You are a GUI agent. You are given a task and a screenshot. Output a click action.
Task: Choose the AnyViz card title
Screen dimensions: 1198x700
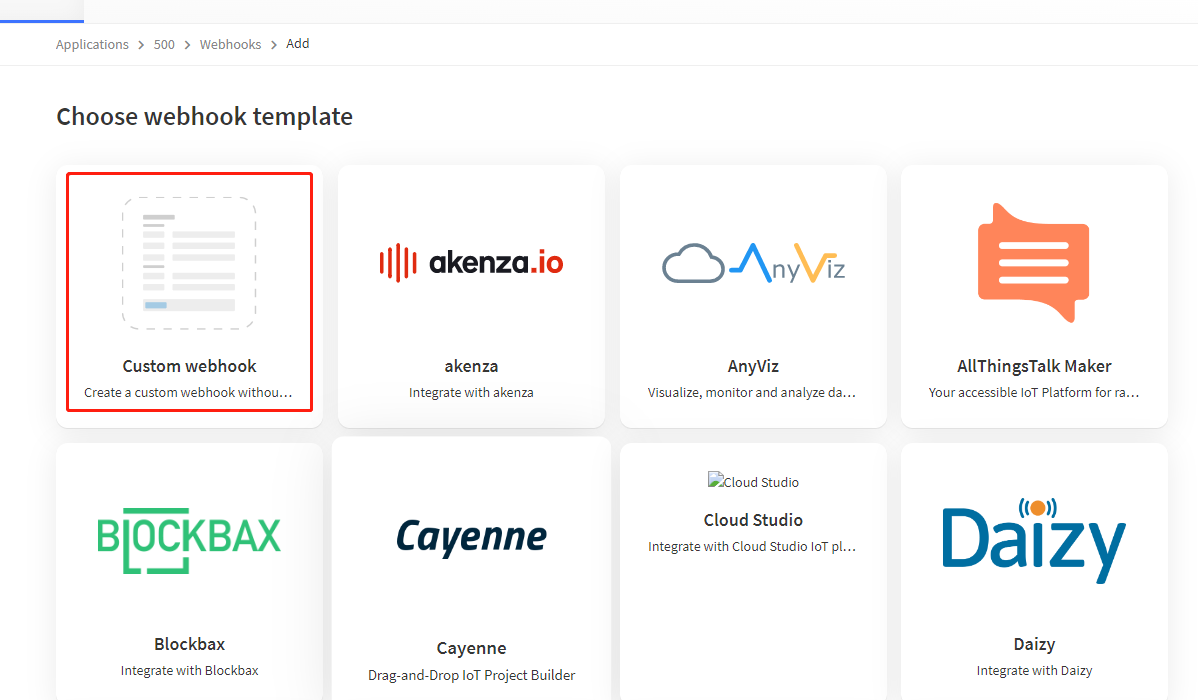(x=753, y=366)
